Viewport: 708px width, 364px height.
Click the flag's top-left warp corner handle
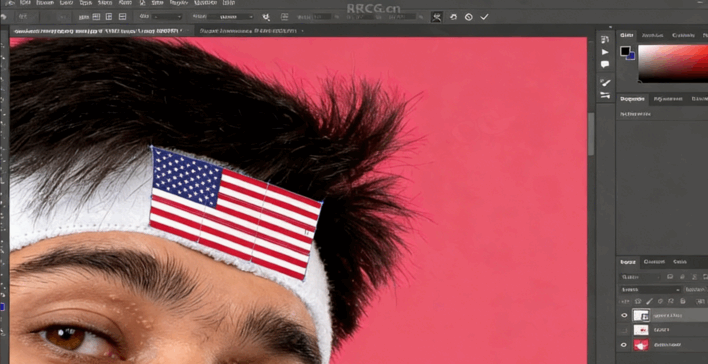pyautogui.click(x=152, y=147)
